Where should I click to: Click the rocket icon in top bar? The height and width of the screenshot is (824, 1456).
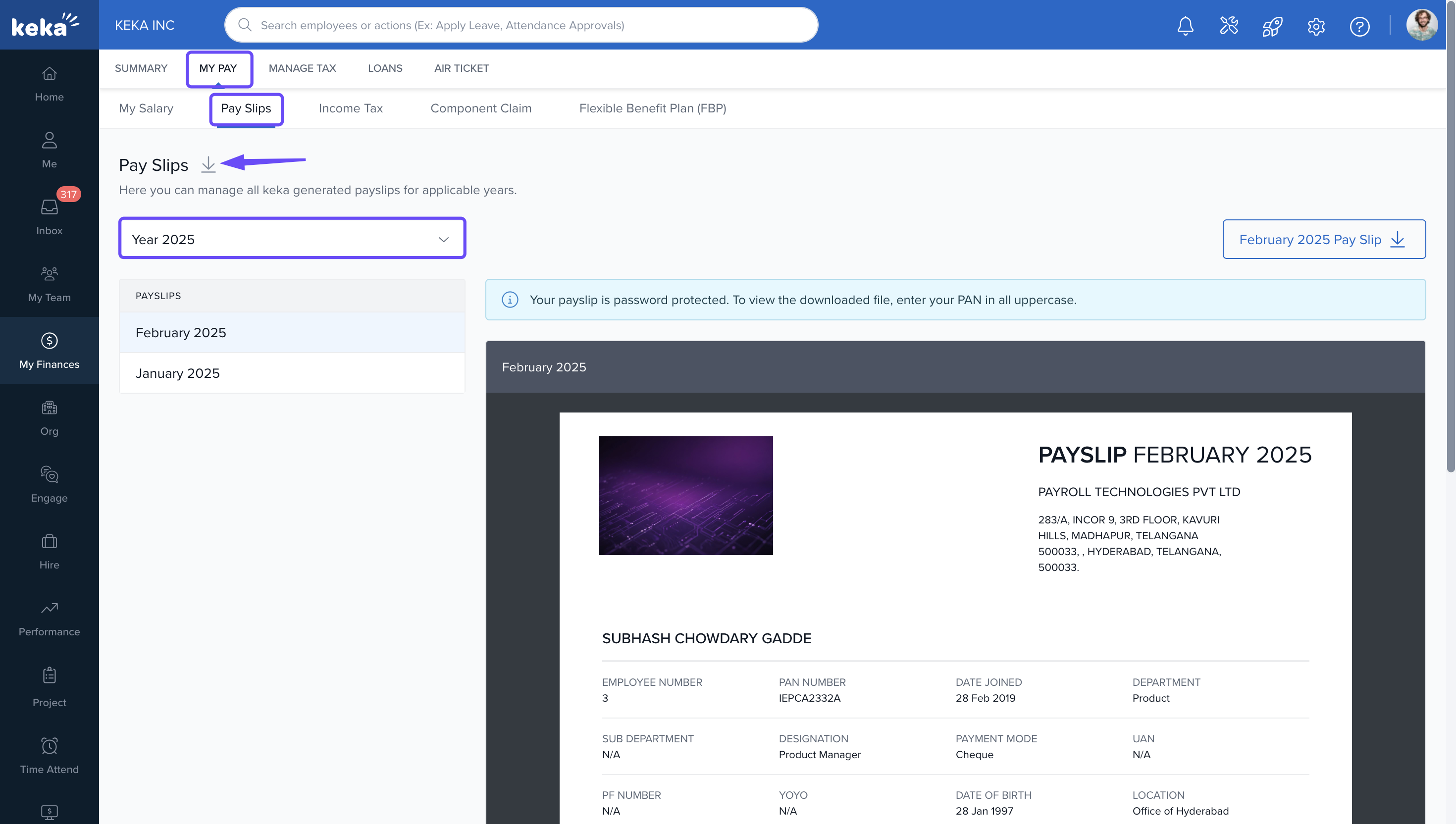pos(1272,26)
